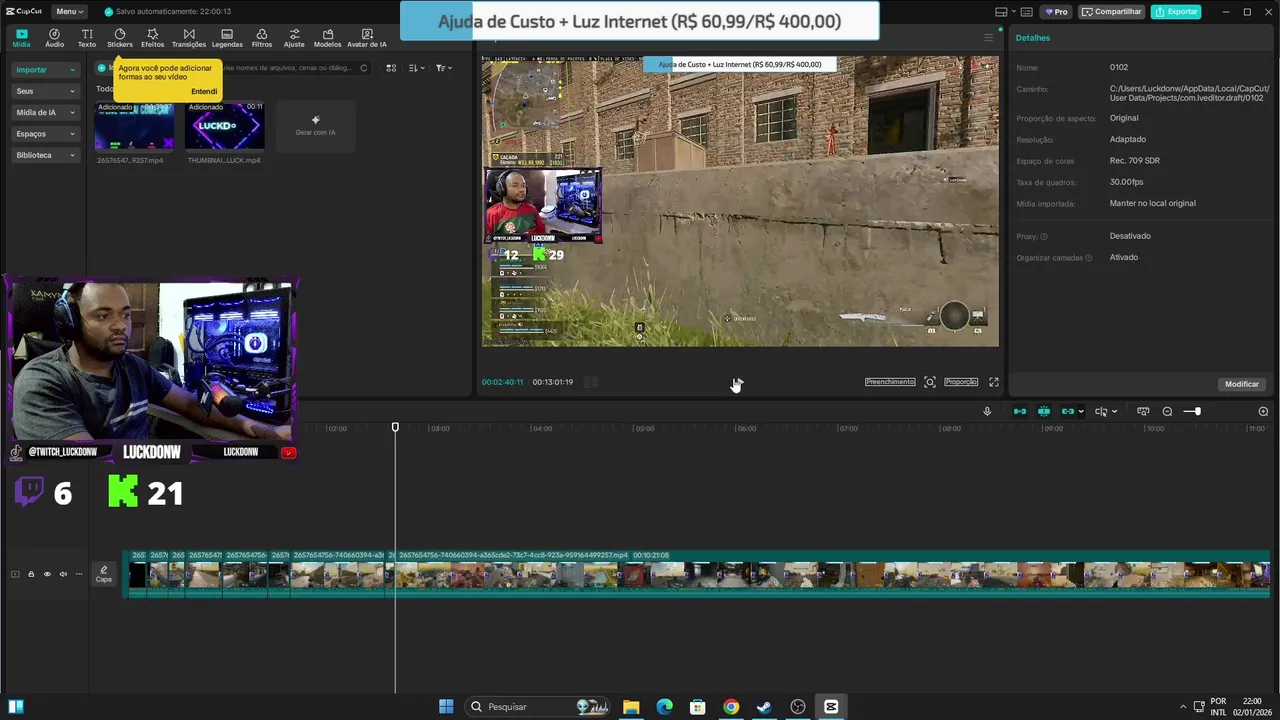Open the layout options icon in title bar

click(1001, 12)
